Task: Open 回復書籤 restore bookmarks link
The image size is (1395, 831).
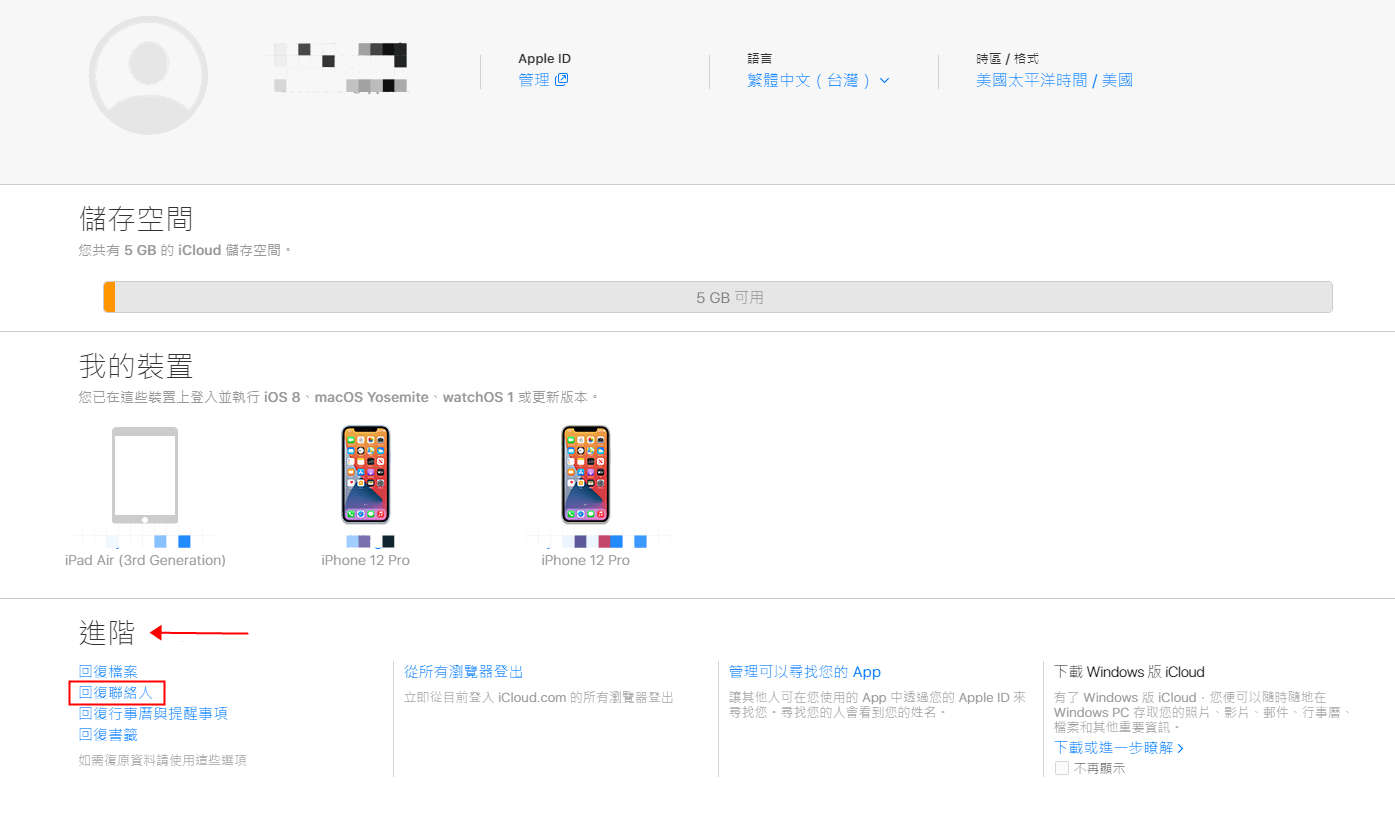Action: point(108,735)
